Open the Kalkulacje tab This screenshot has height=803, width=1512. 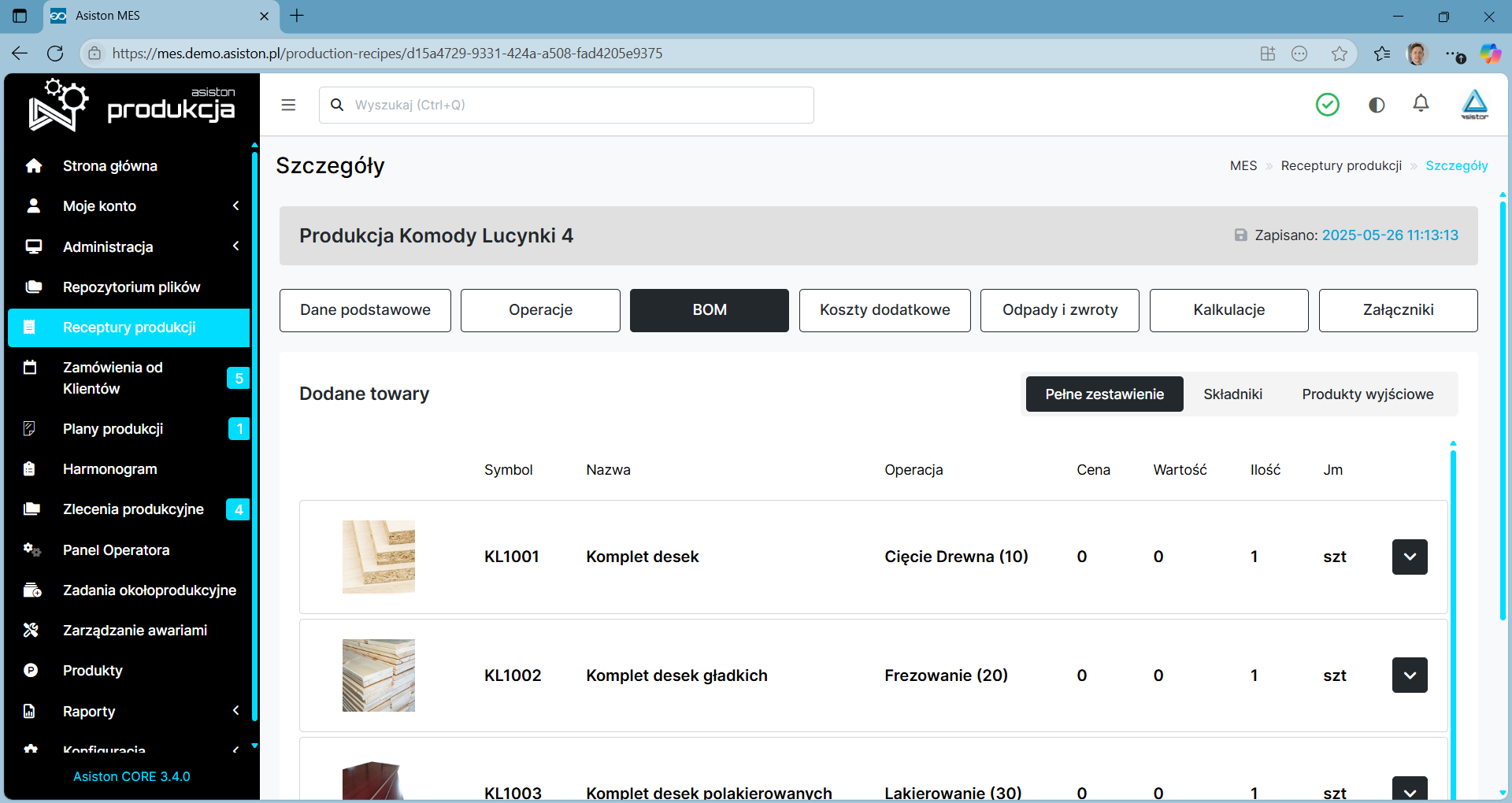pyautogui.click(x=1228, y=310)
